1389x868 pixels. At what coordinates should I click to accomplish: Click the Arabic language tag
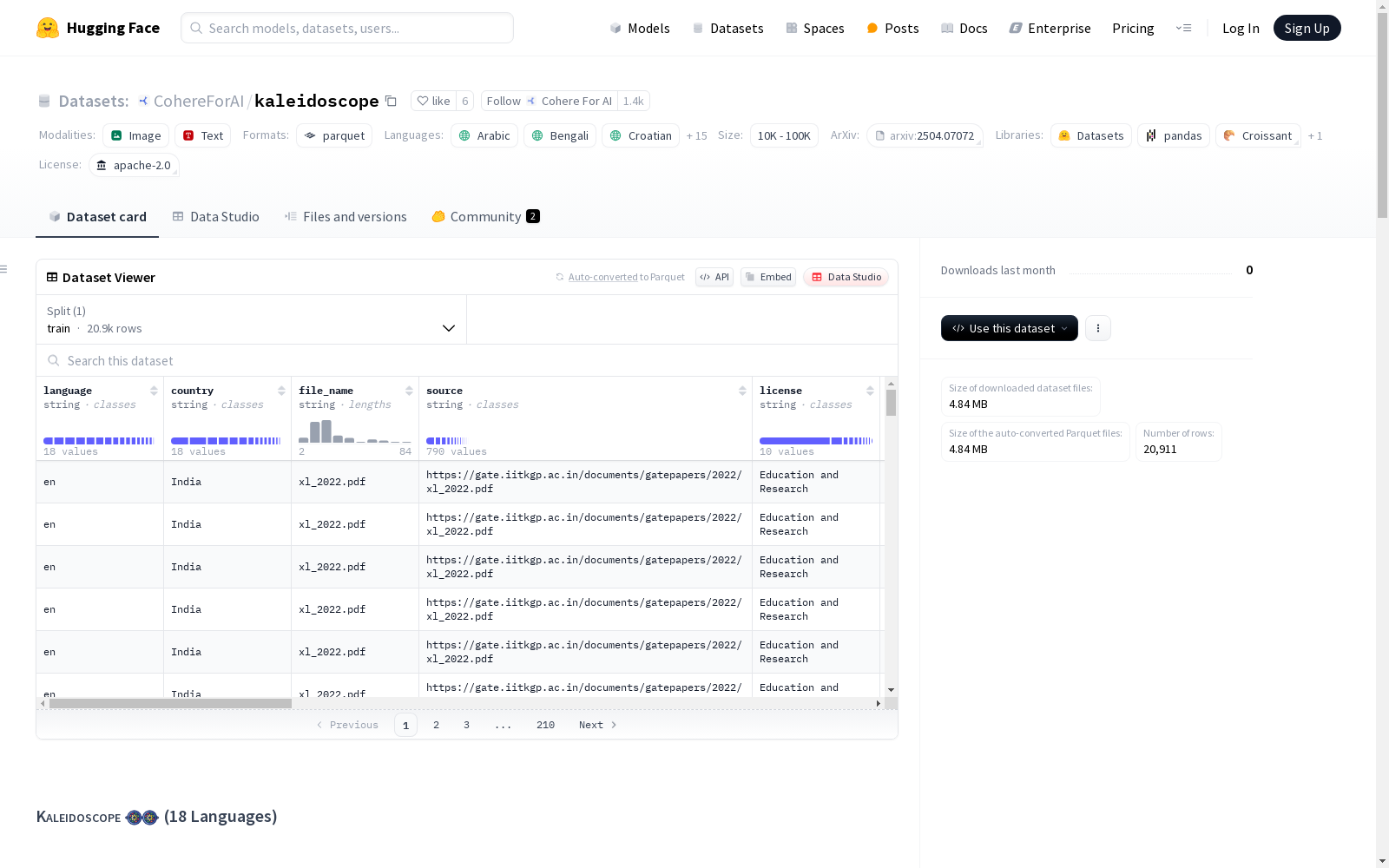[x=484, y=135]
